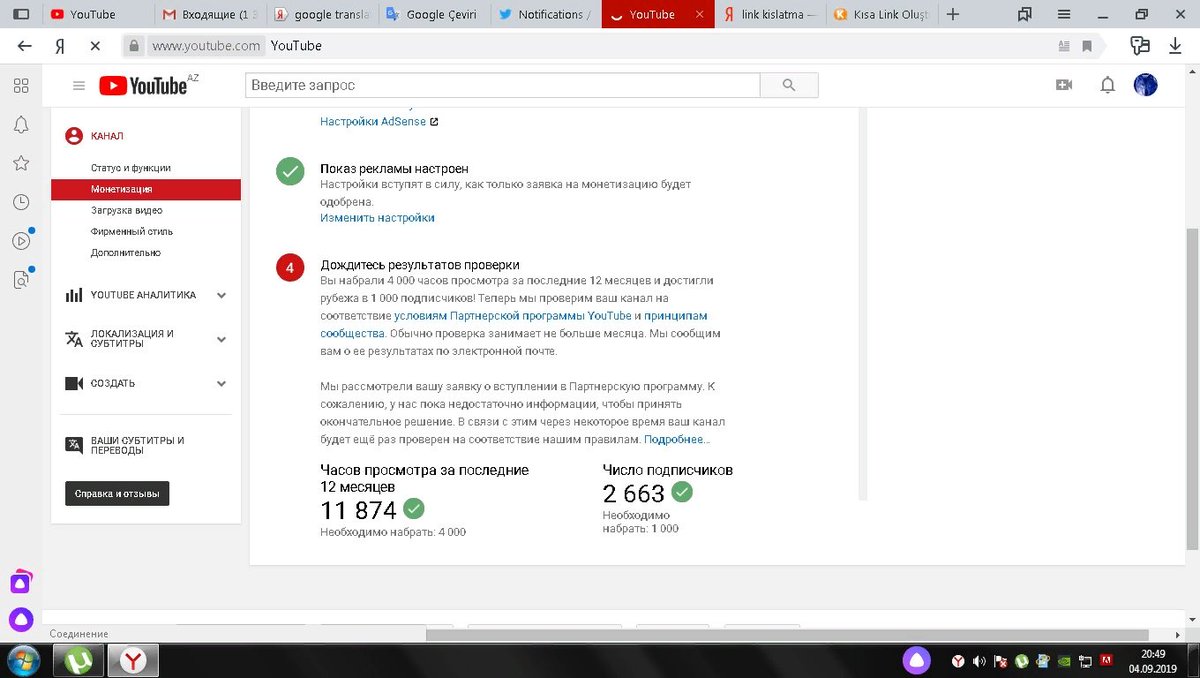
Task: Open the Yandex feedback chat icon
Action: click(1140, 46)
